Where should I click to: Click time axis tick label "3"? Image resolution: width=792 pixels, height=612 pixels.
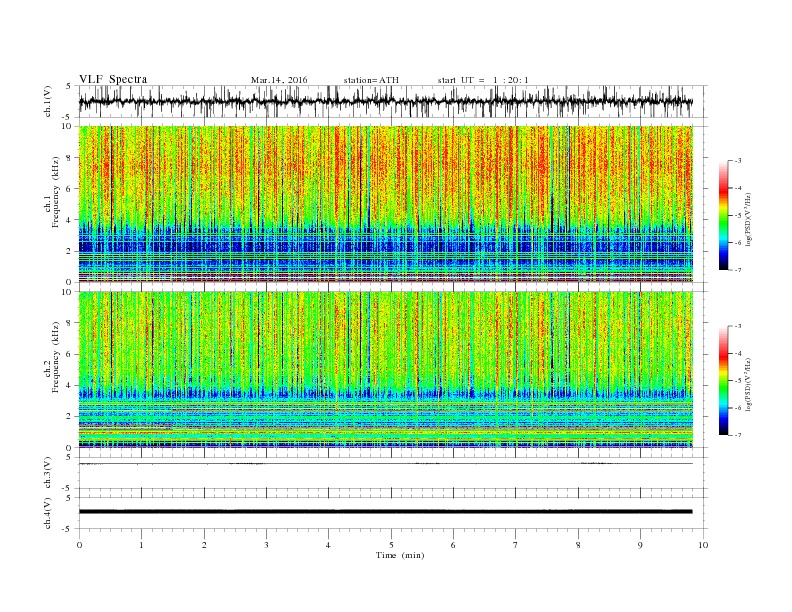coord(266,545)
